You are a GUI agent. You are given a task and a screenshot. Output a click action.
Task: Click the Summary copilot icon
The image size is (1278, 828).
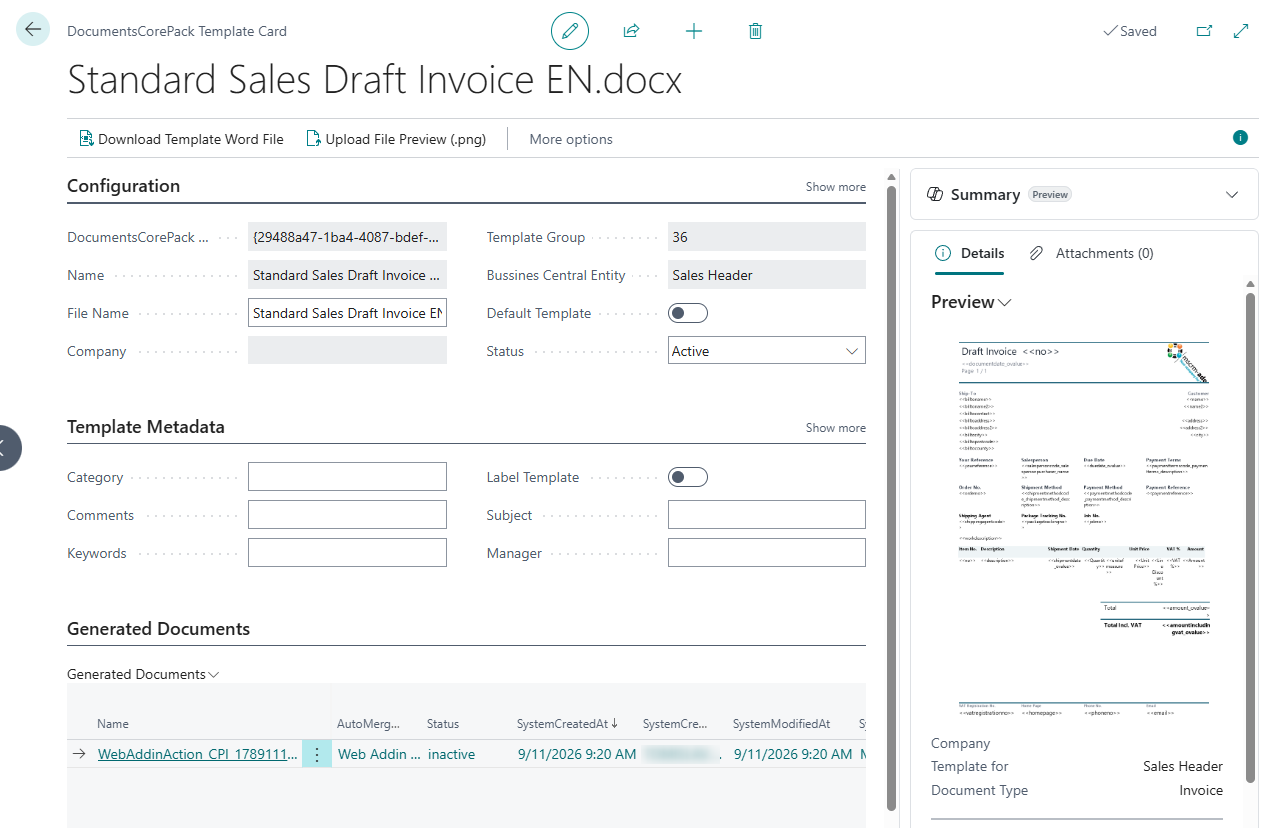point(936,194)
